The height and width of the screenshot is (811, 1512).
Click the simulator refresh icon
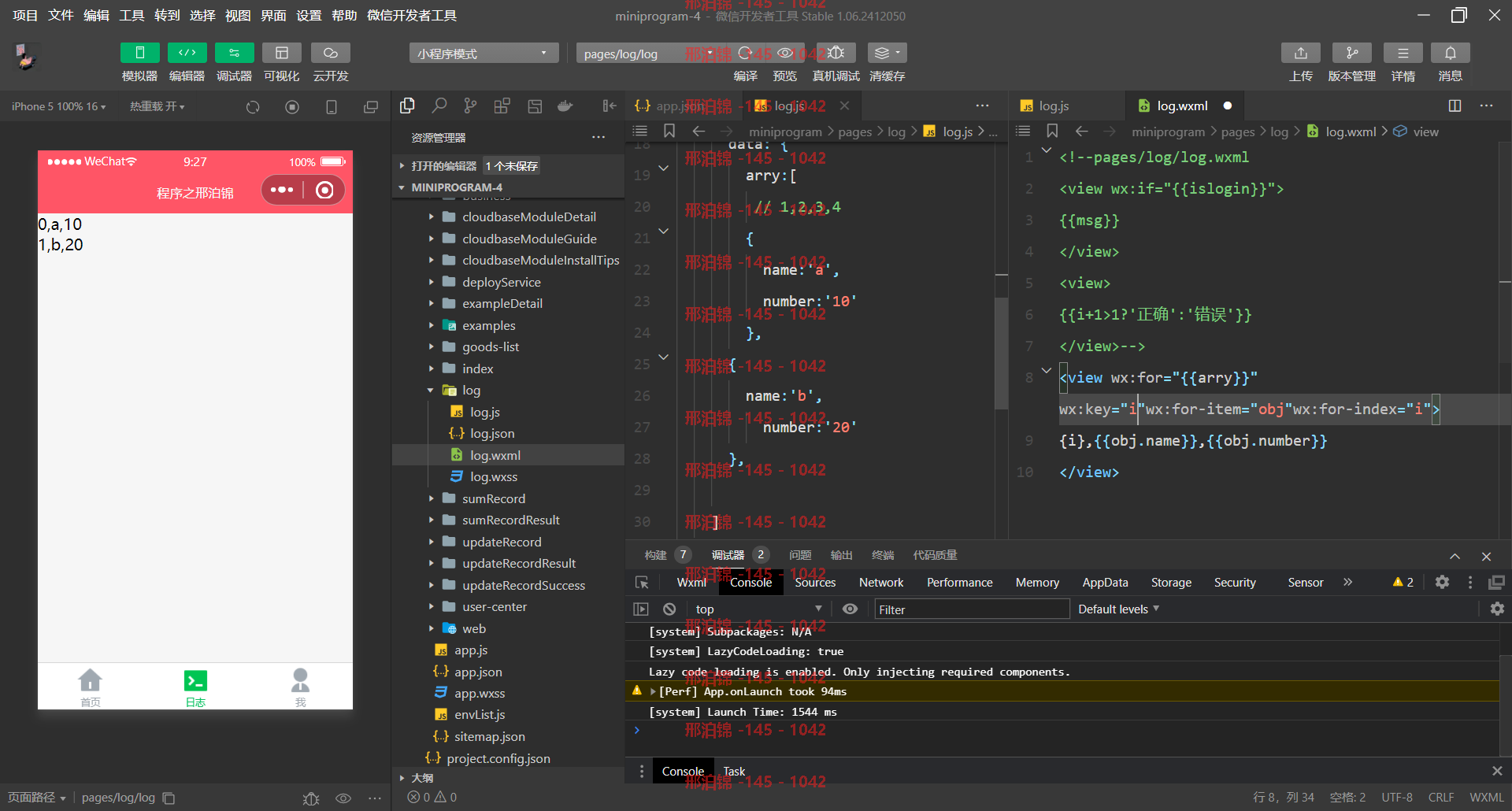click(x=253, y=106)
